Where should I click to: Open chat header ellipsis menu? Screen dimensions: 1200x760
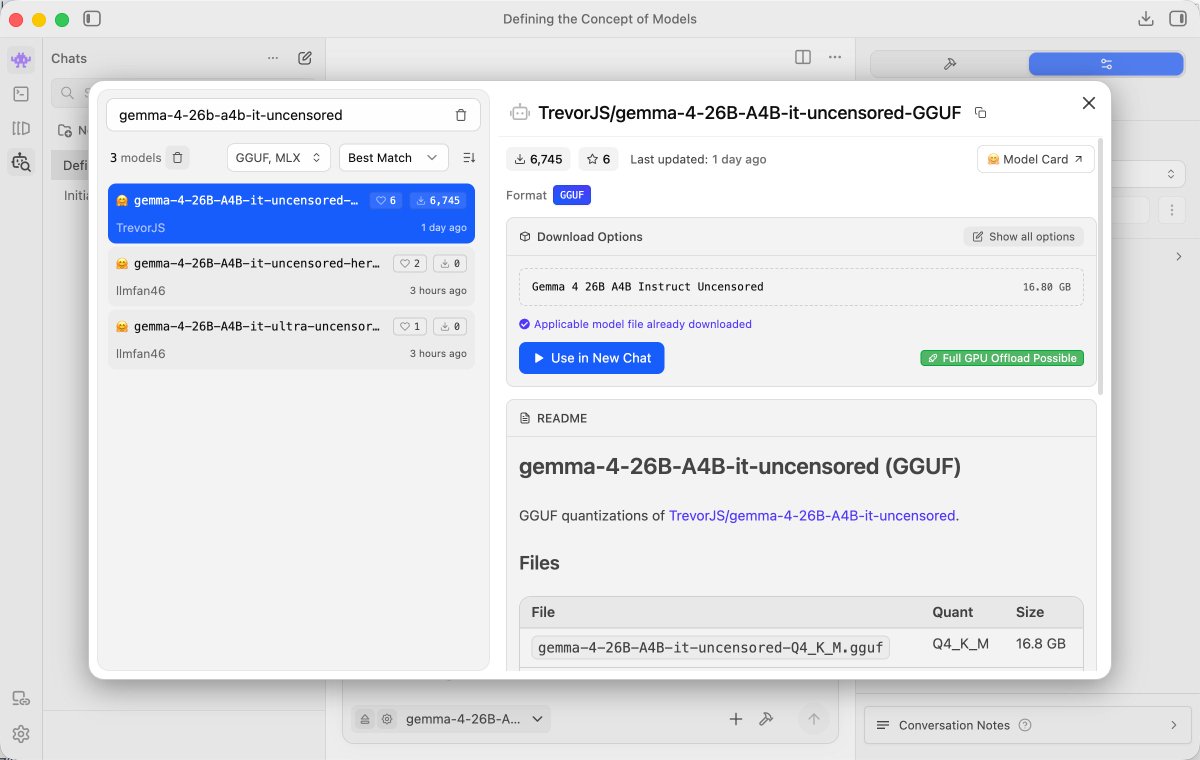pos(835,57)
